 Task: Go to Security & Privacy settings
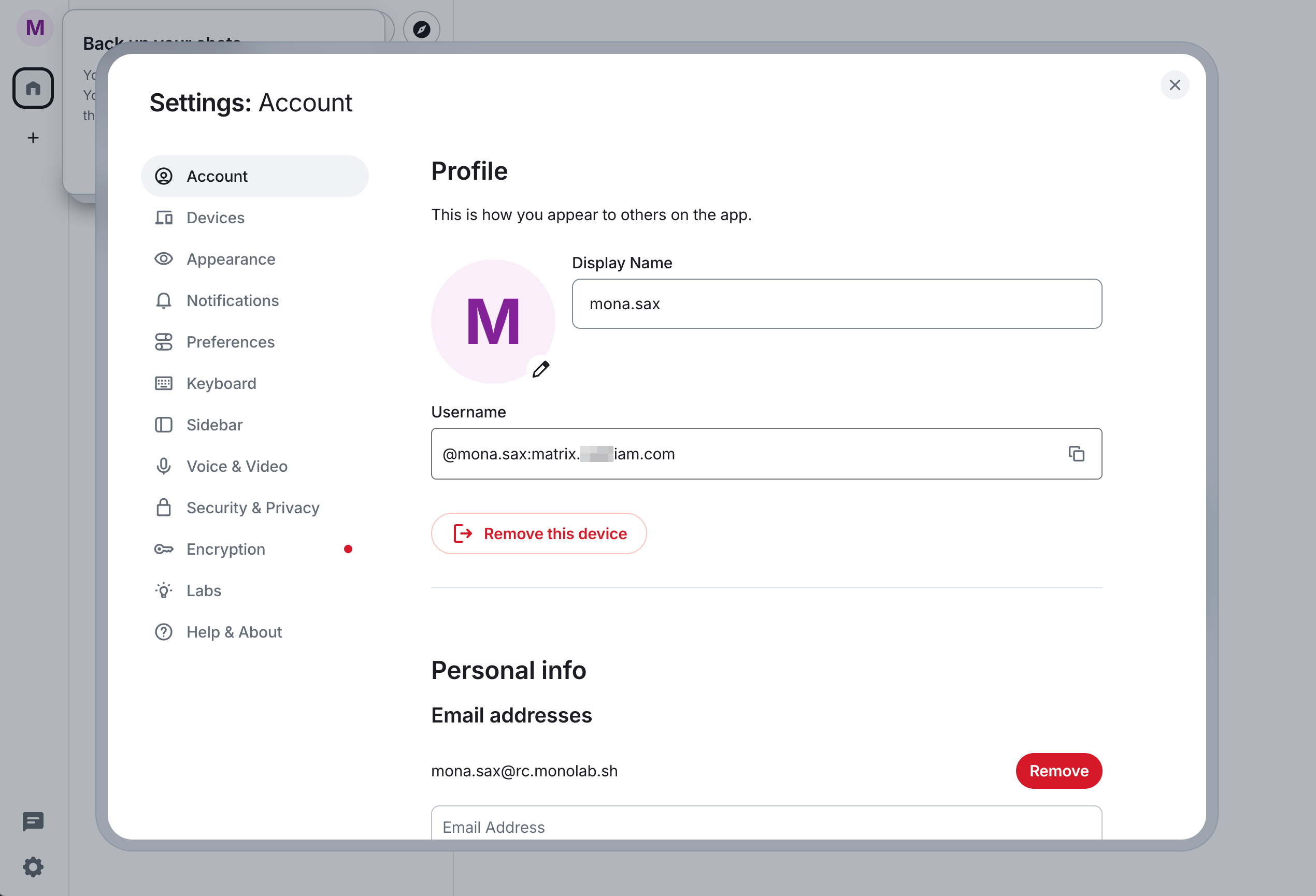254,508
